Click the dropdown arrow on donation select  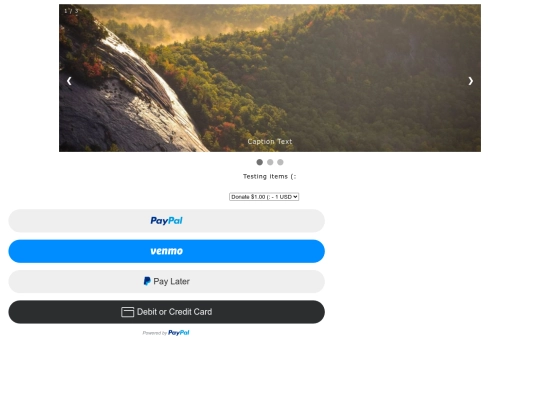[x=295, y=197]
